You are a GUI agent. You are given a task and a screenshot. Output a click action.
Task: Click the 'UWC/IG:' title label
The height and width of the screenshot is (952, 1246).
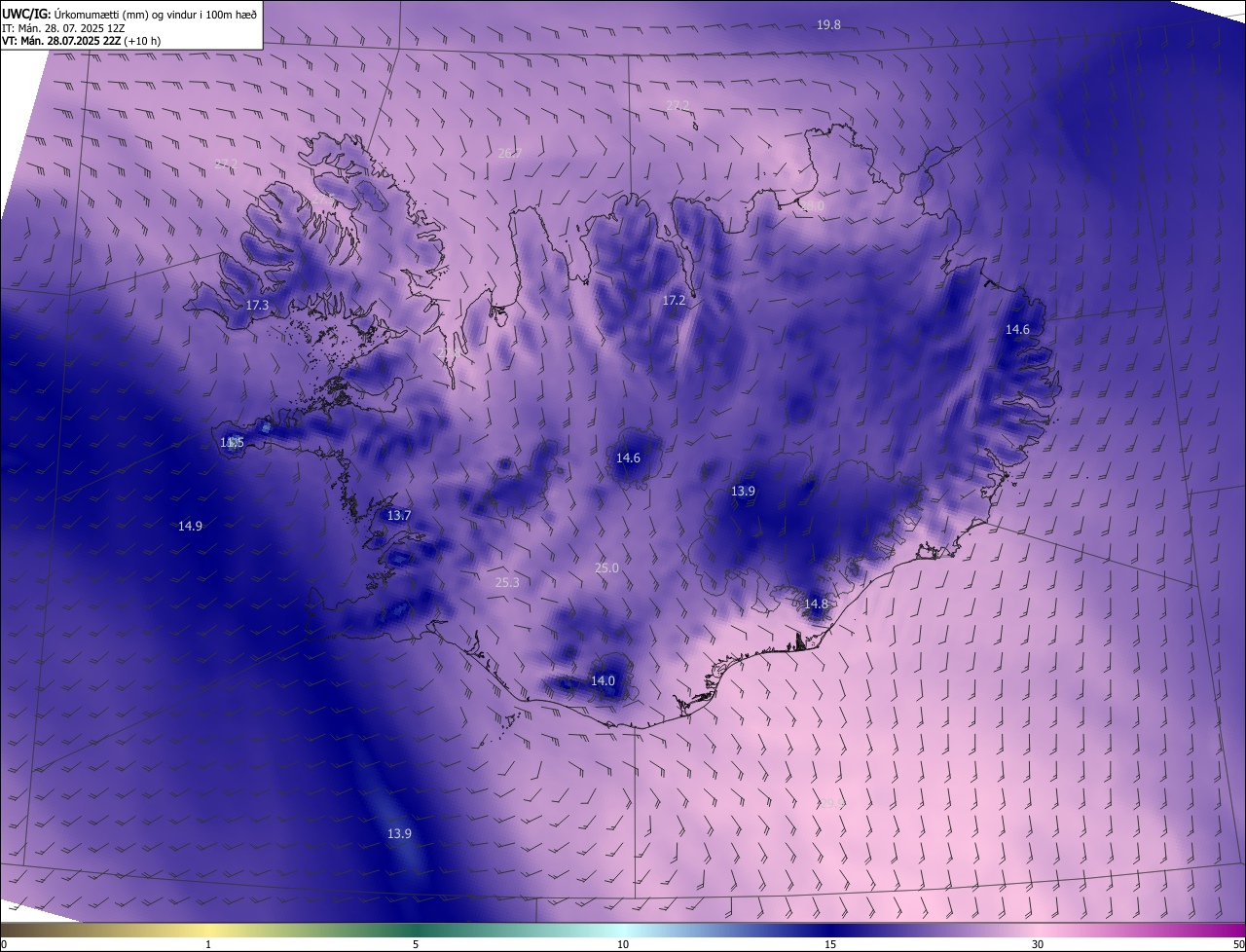point(26,13)
